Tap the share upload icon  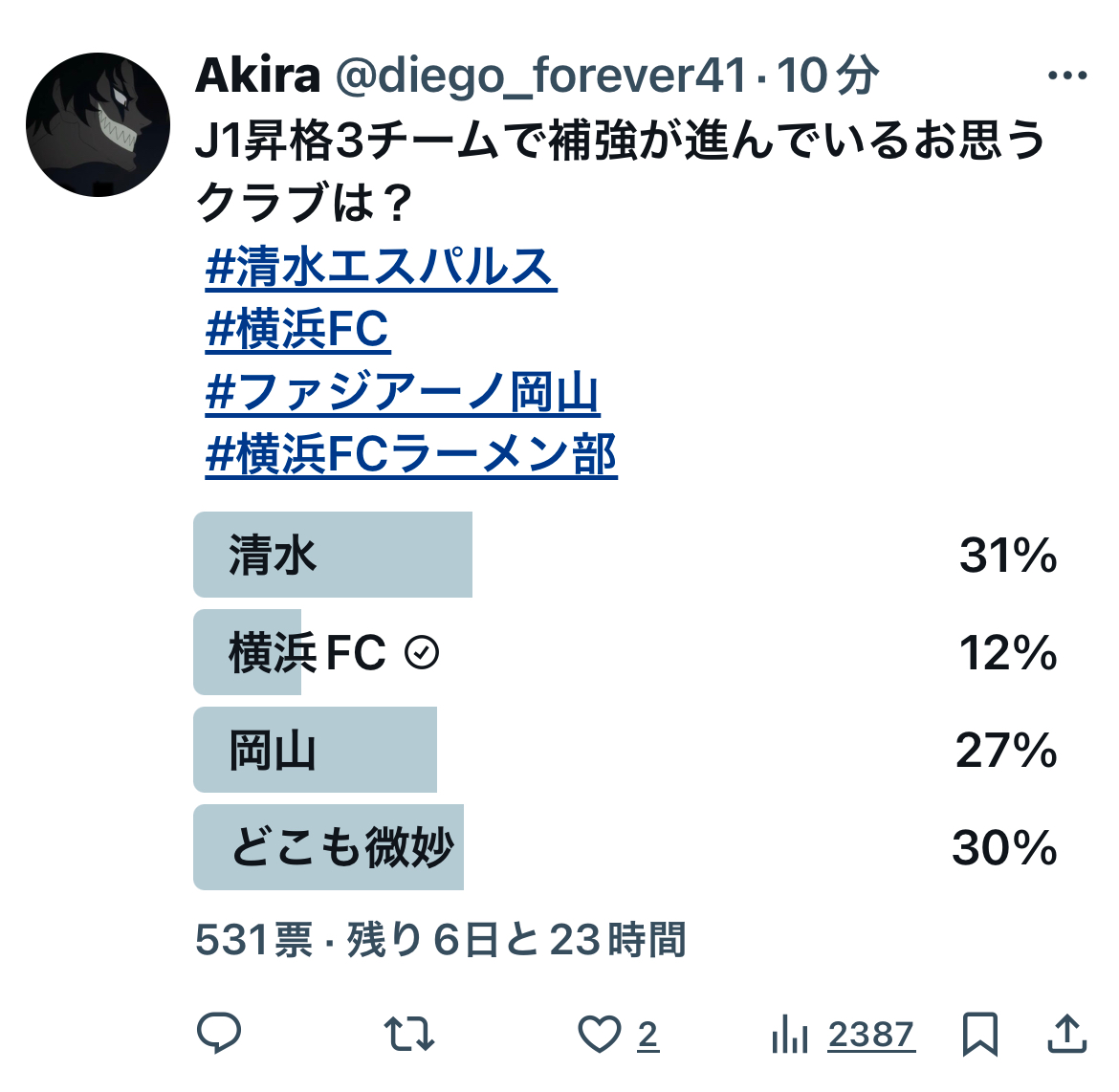1067,1033
